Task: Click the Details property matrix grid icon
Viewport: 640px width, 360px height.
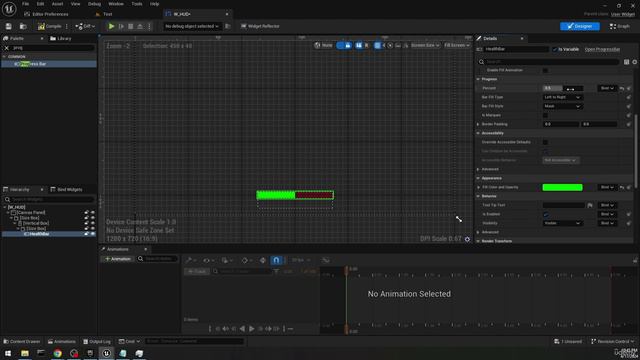Action: (627, 62)
